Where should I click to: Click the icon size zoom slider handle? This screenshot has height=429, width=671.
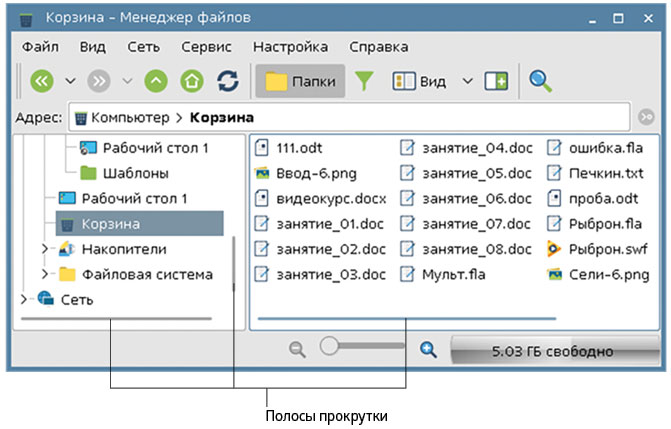[330, 346]
